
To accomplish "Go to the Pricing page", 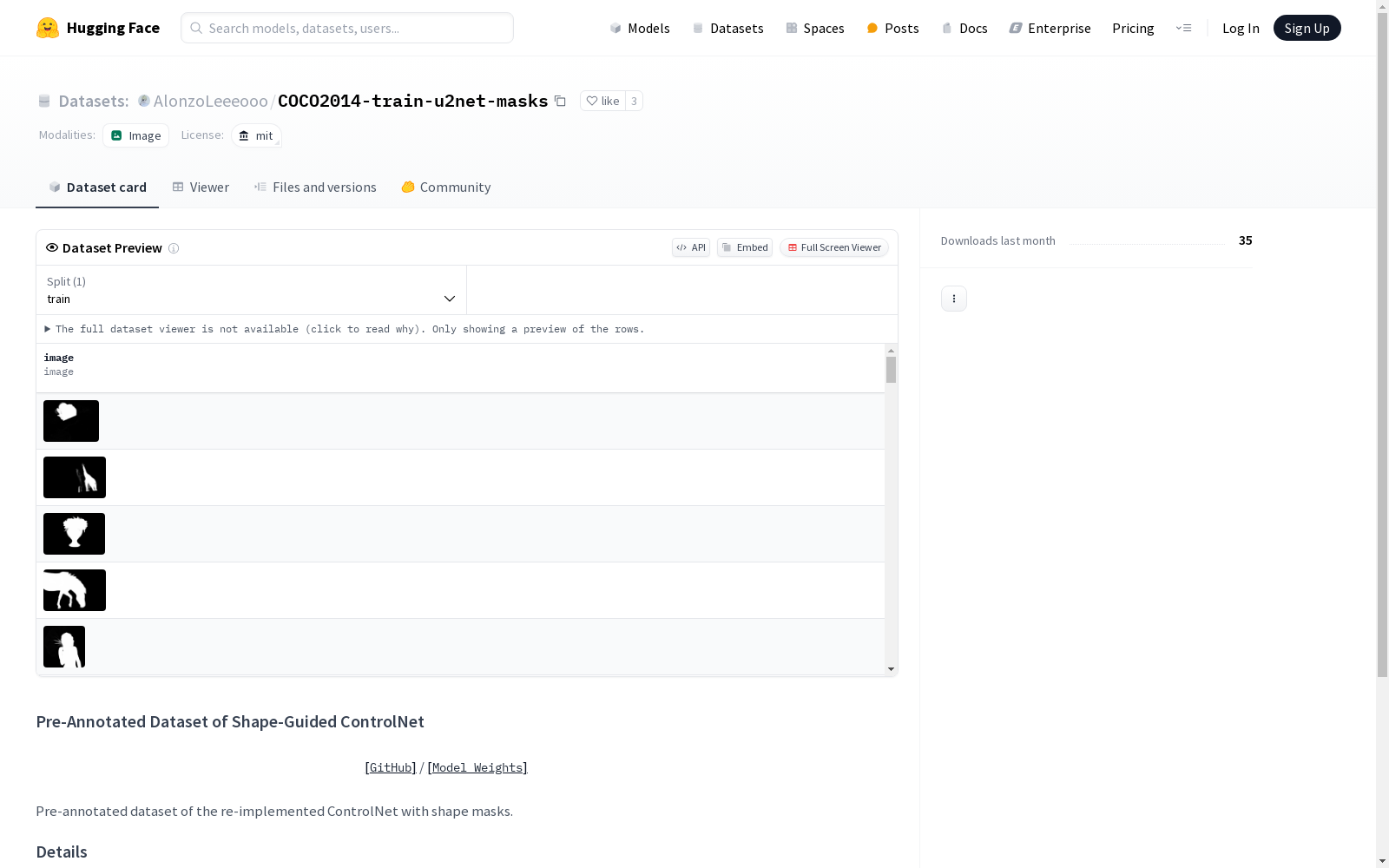I will coord(1133,28).
